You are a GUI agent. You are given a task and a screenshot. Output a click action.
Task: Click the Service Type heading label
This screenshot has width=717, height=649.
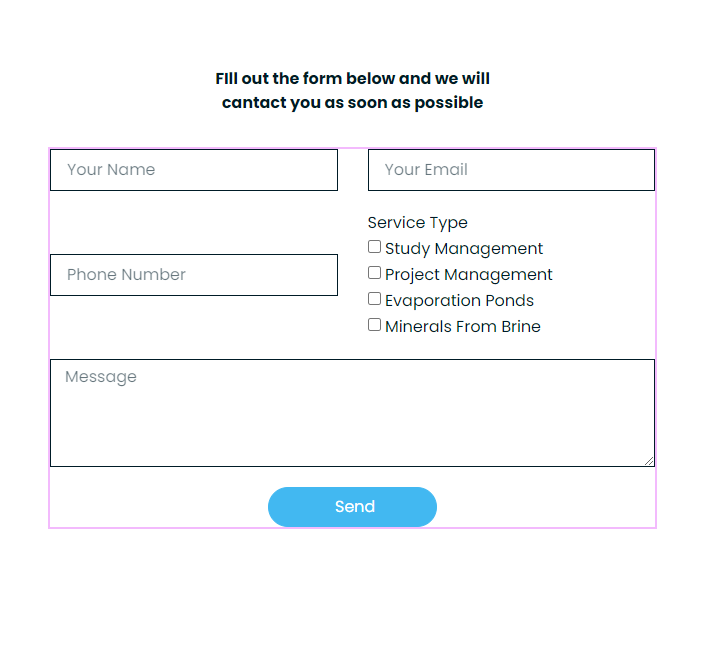tap(417, 223)
